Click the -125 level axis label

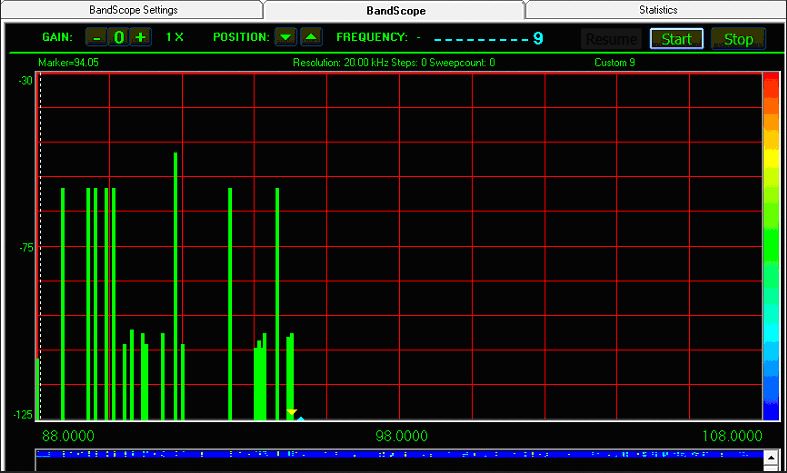click(23, 415)
